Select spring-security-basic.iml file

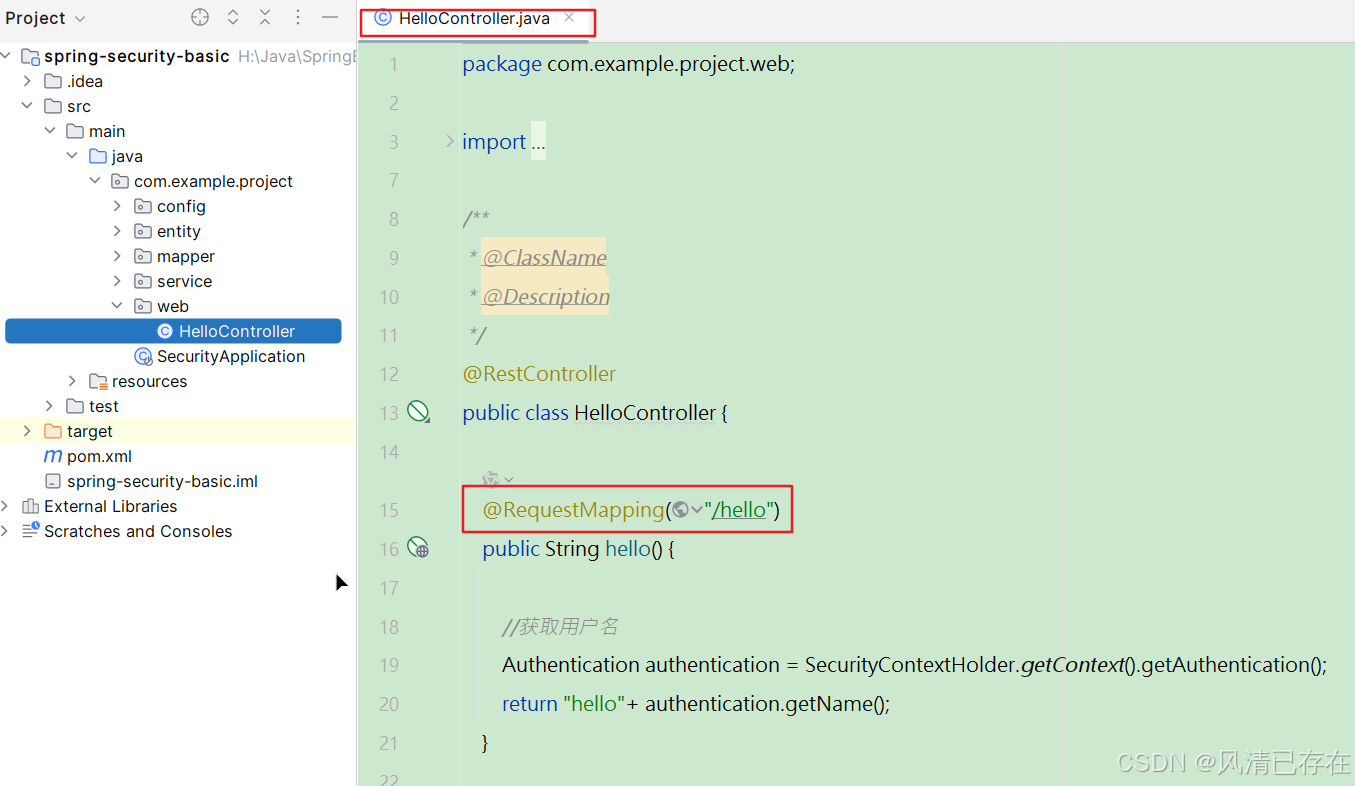pos(162,481)
